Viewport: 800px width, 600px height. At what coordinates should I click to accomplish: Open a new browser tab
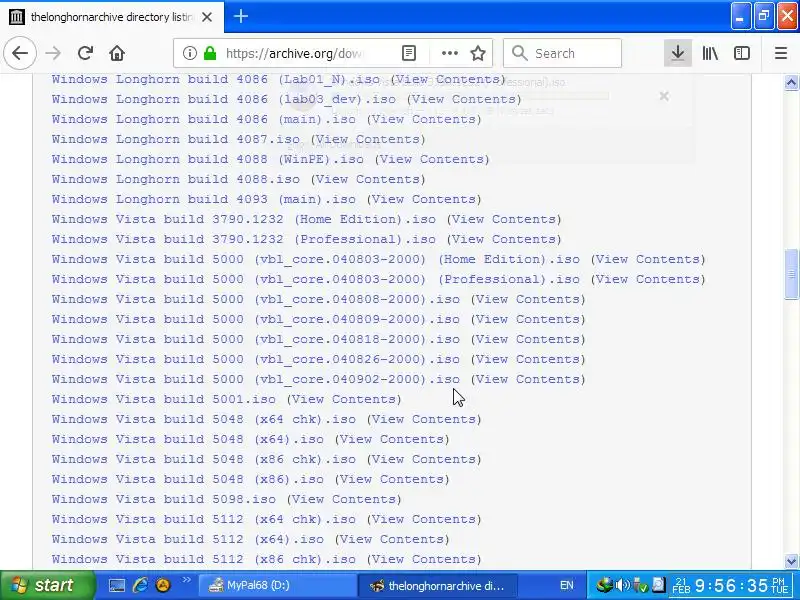click(x=241, y=16)
